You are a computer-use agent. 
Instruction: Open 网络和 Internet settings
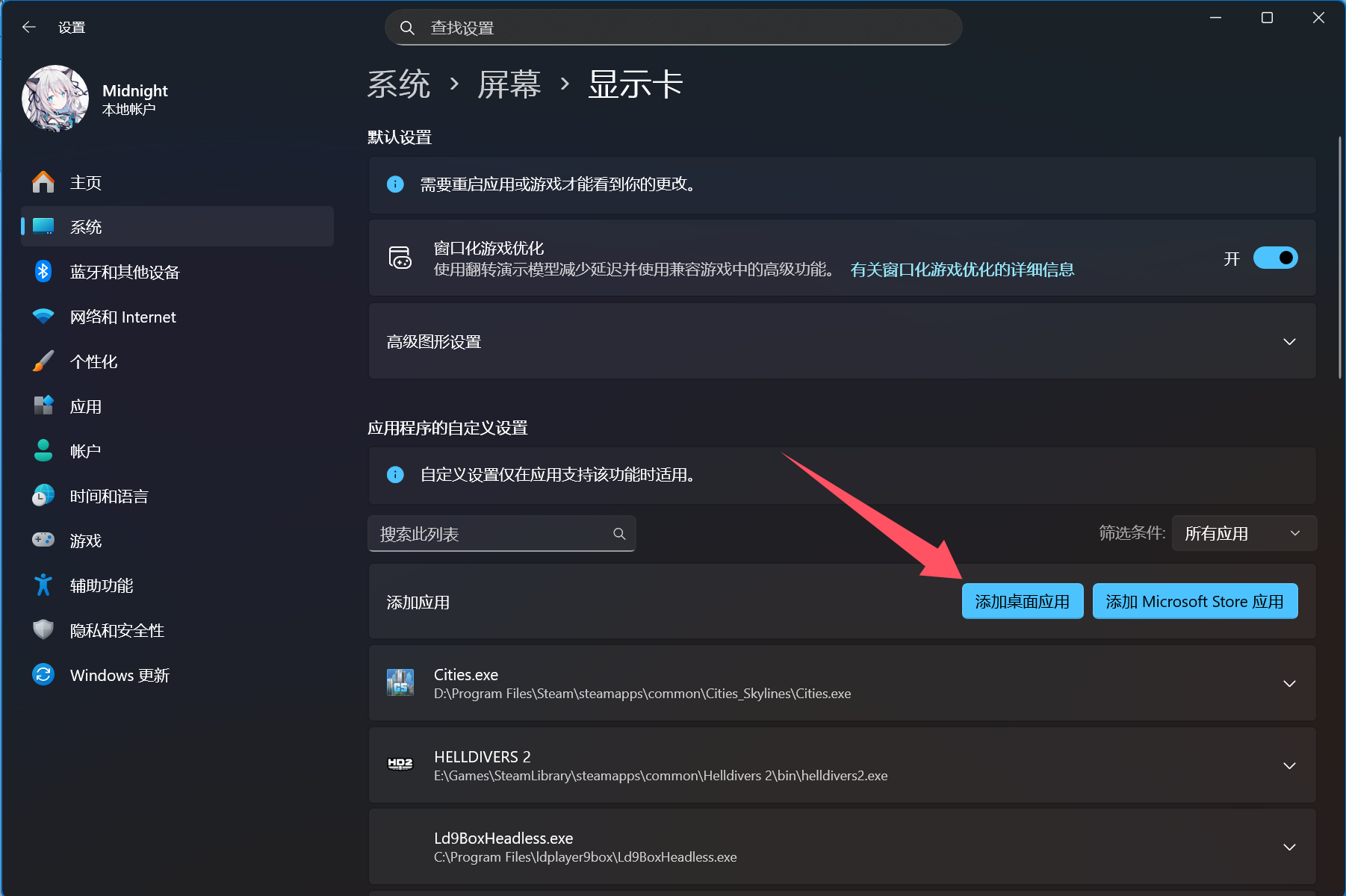coord(123,317)
